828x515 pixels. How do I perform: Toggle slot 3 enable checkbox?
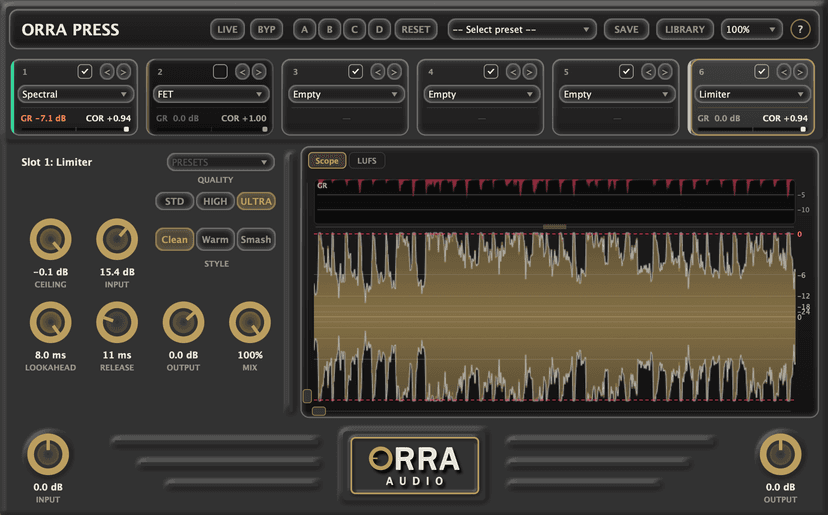355,71
